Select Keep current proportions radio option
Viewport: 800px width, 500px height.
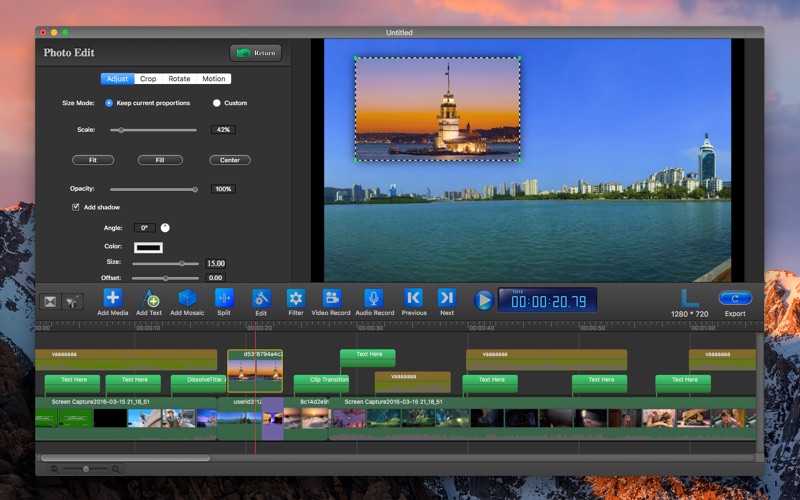[x=109, y=103]
